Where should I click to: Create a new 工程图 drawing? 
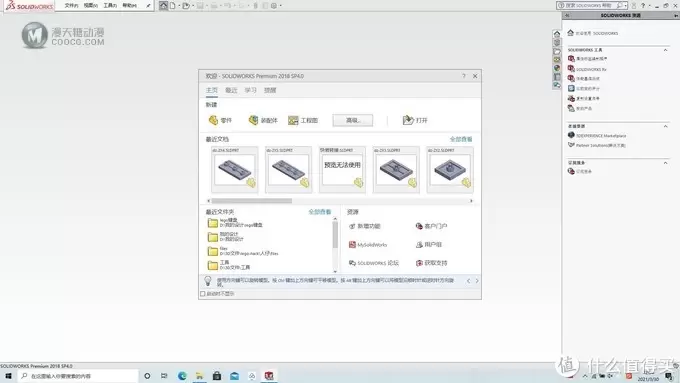303,120
